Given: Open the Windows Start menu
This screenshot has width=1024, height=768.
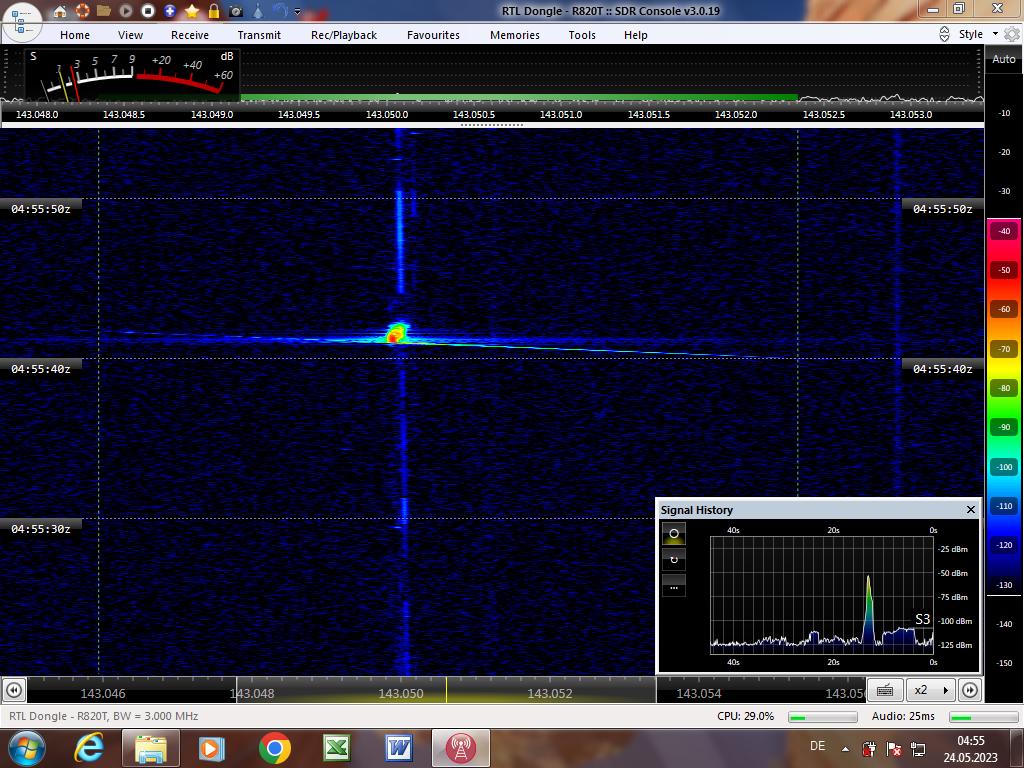Looking at the screenshot, I should (26, 748).
